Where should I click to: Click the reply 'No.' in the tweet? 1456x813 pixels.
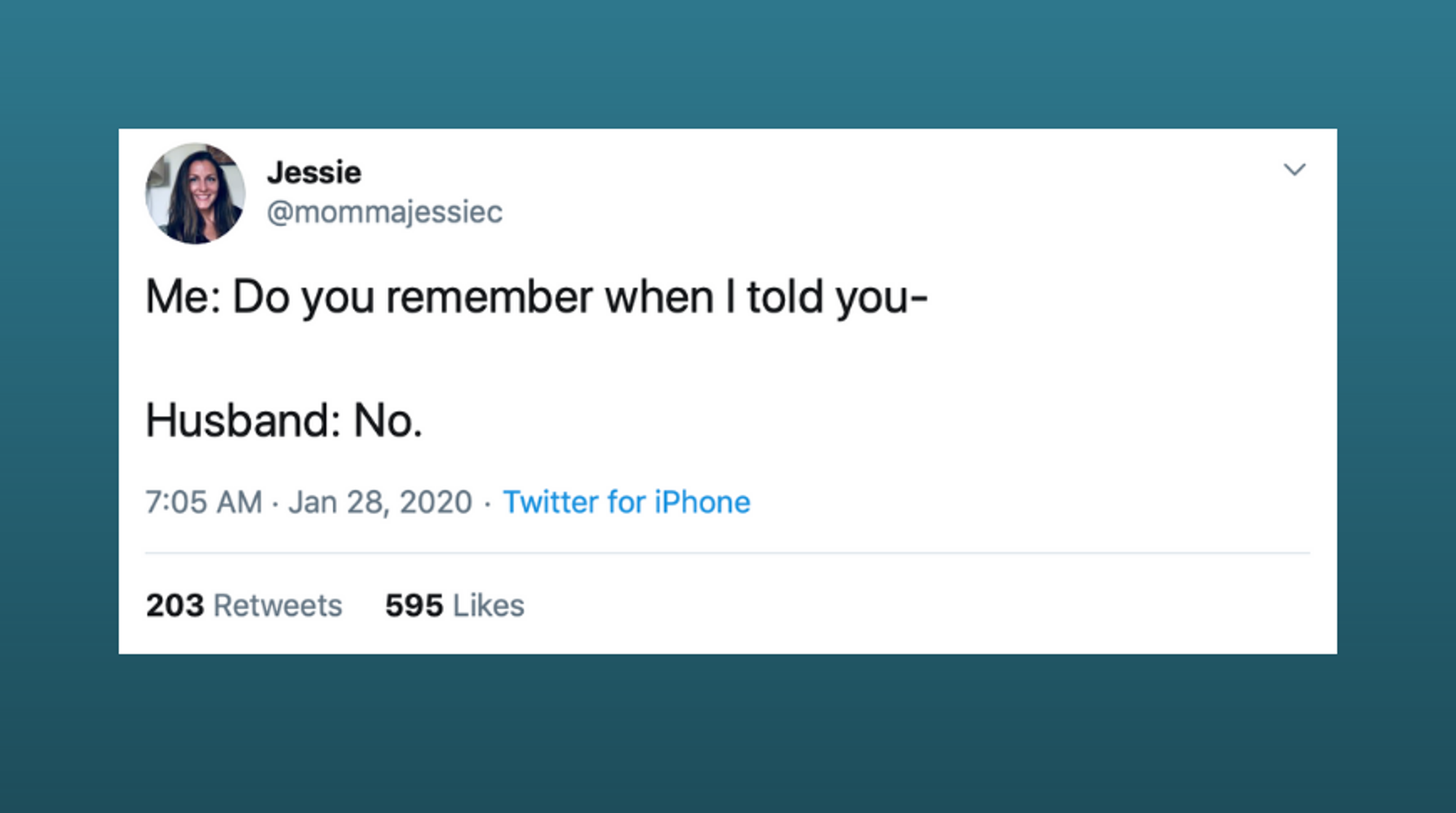(x=387, y=422)
